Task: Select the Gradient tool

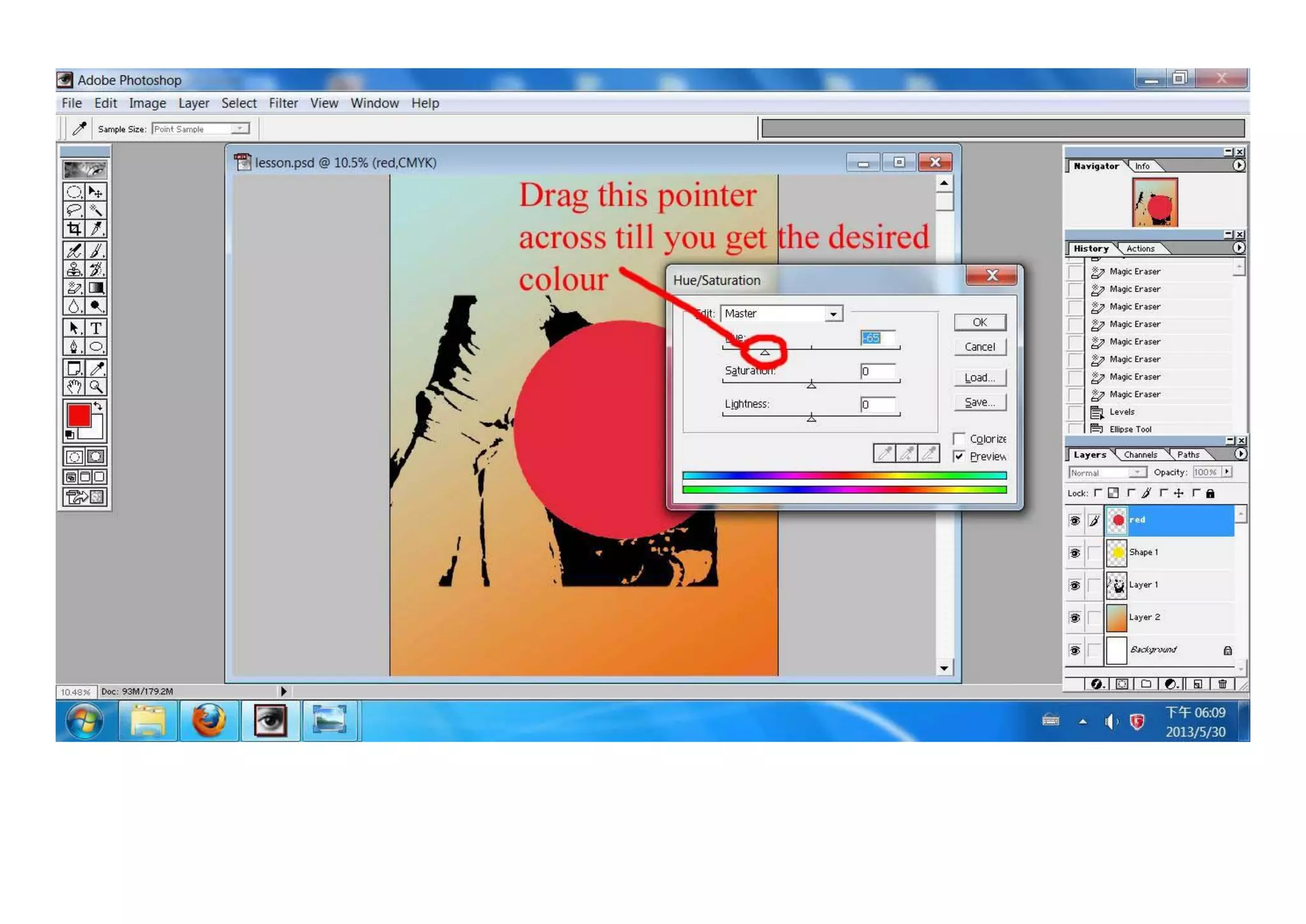Action: click(96, 288)
